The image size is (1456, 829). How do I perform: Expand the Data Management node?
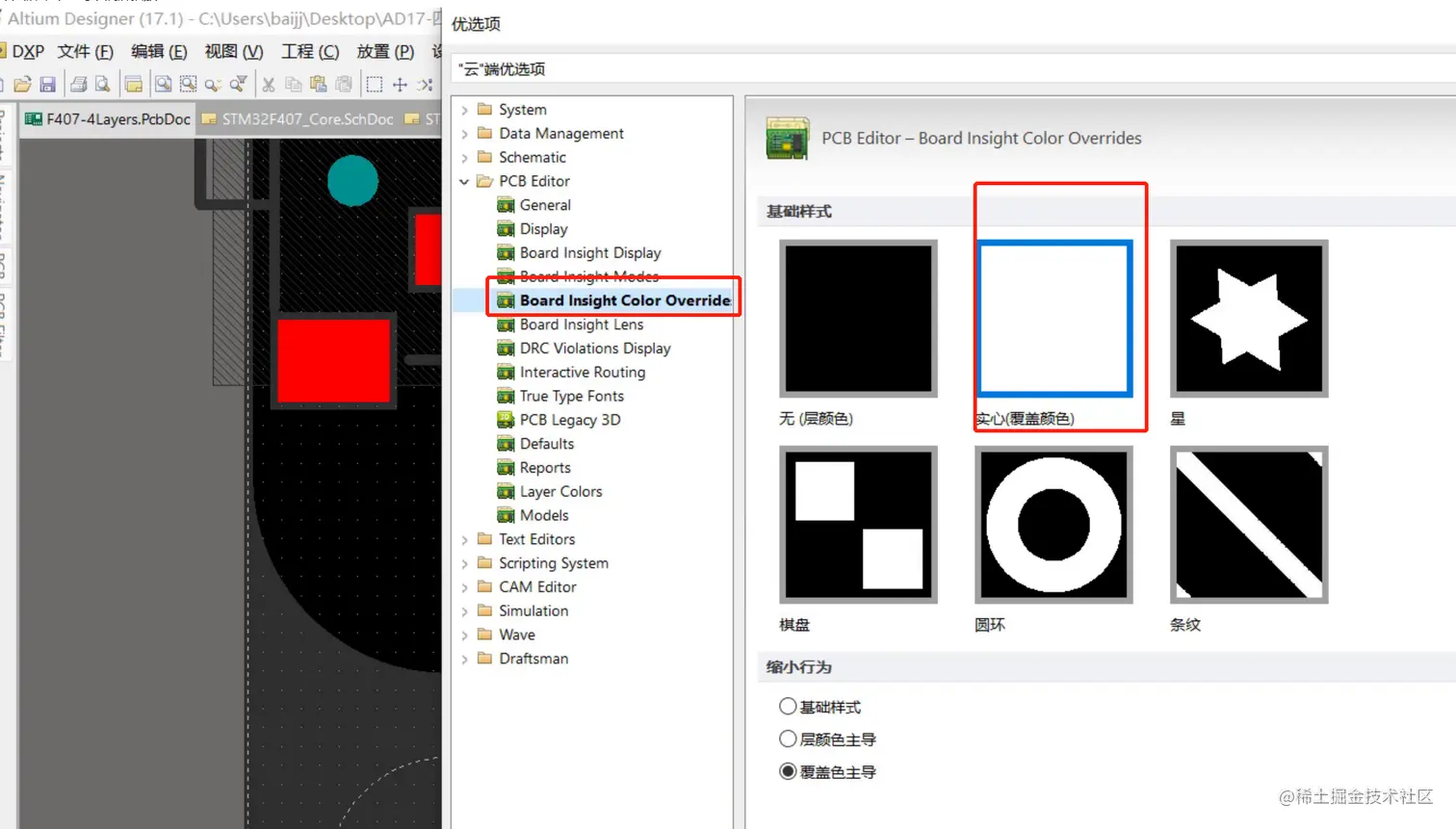[x=465, y=134]
